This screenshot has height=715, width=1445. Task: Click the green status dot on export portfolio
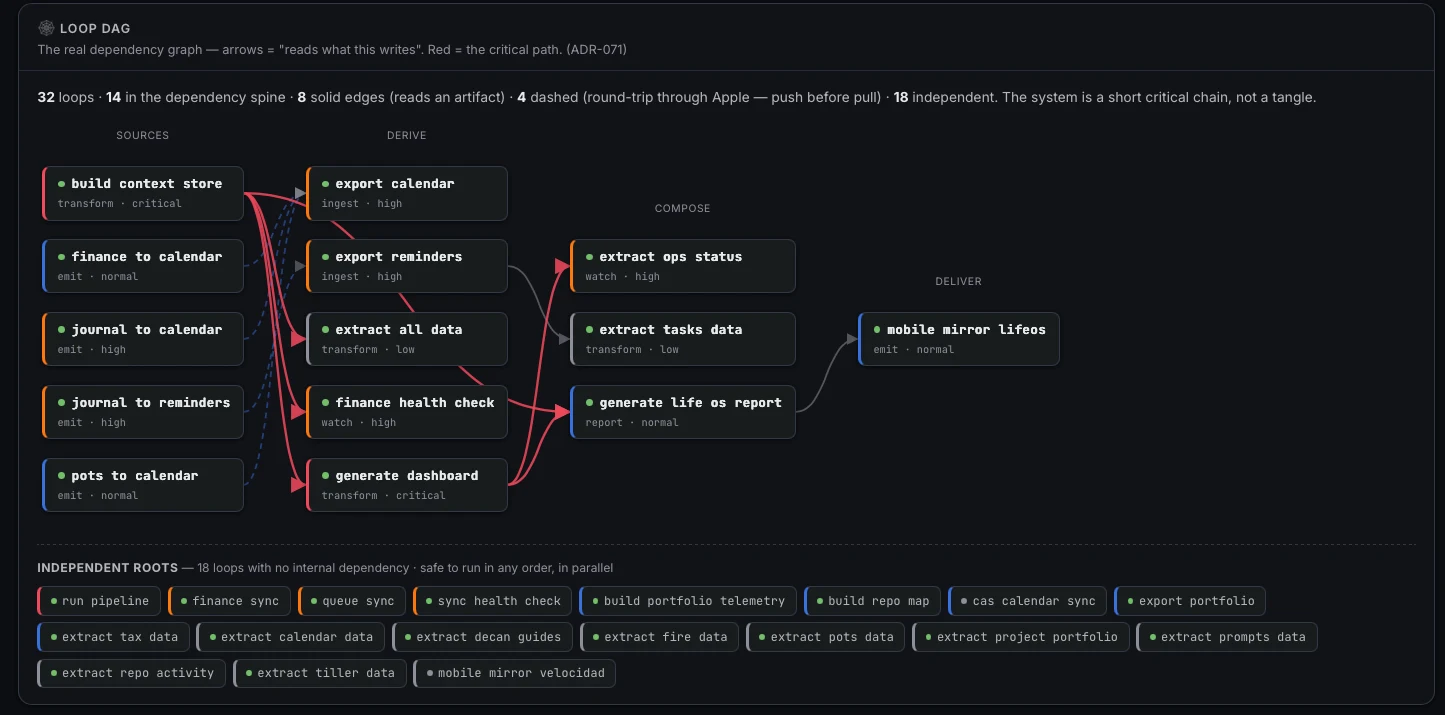click(x=1130, y=601)
